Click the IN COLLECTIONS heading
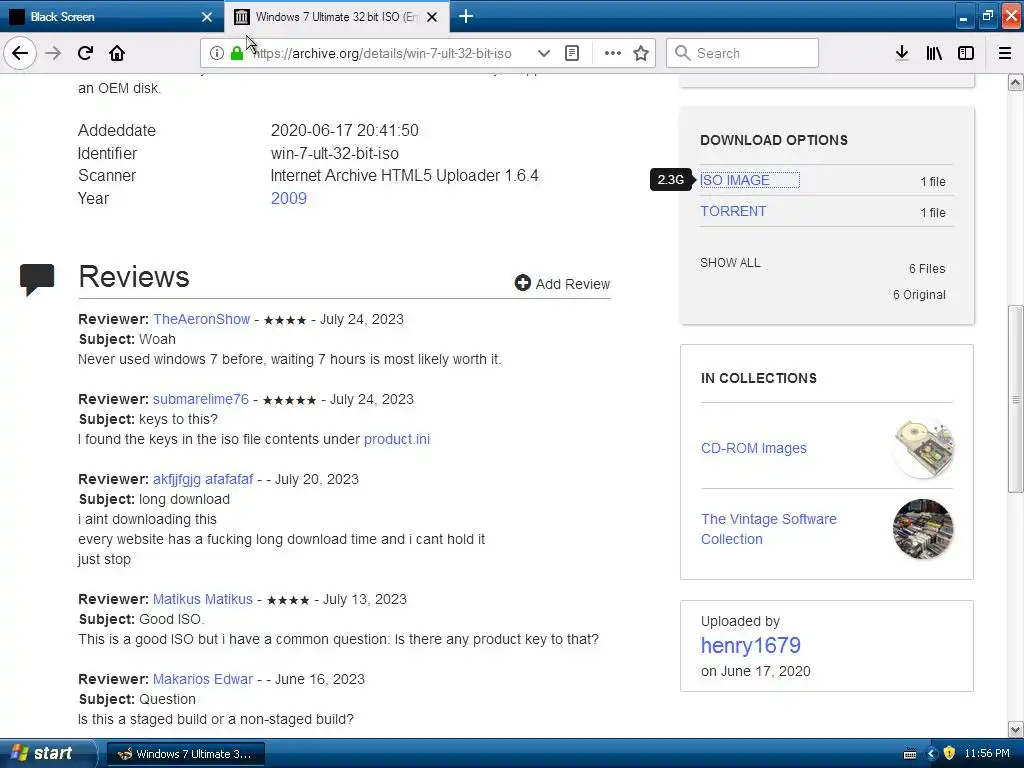1024x768 pixels. click(x=758, y=378)
